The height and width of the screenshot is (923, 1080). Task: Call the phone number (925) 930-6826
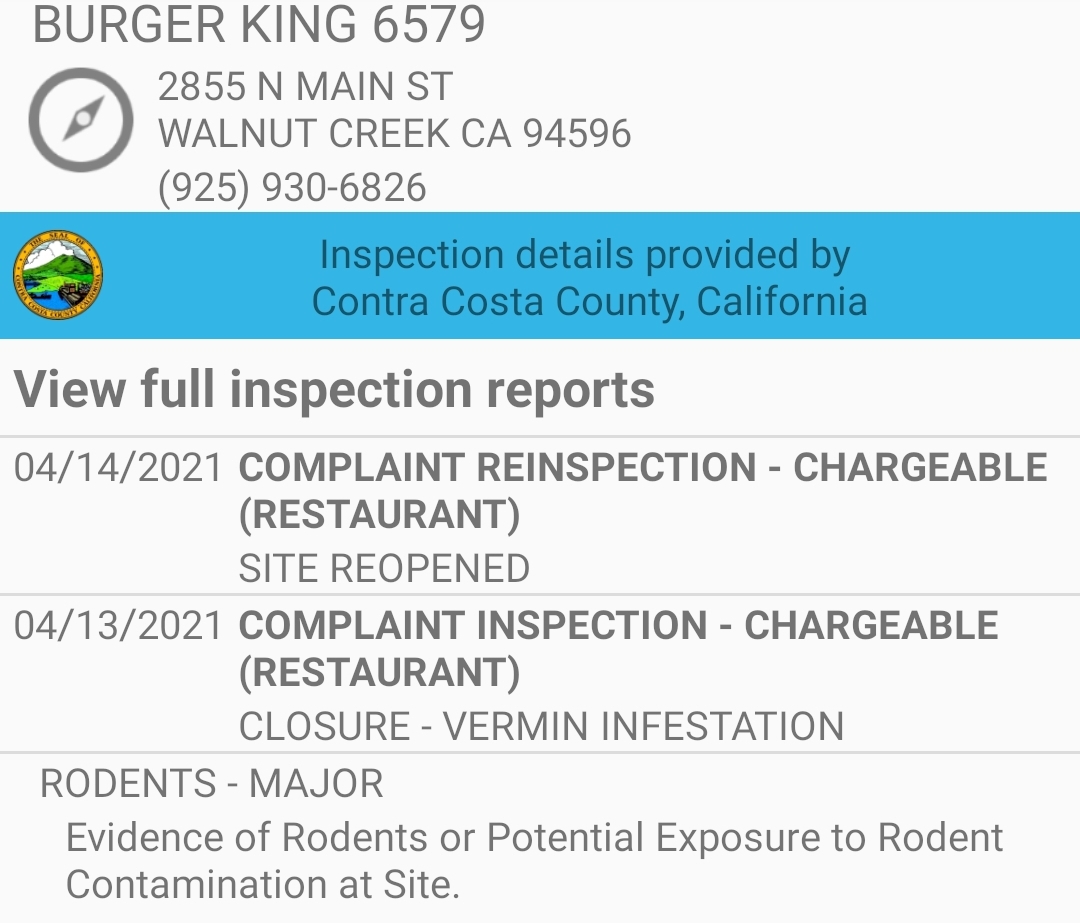tap(292, 188)
